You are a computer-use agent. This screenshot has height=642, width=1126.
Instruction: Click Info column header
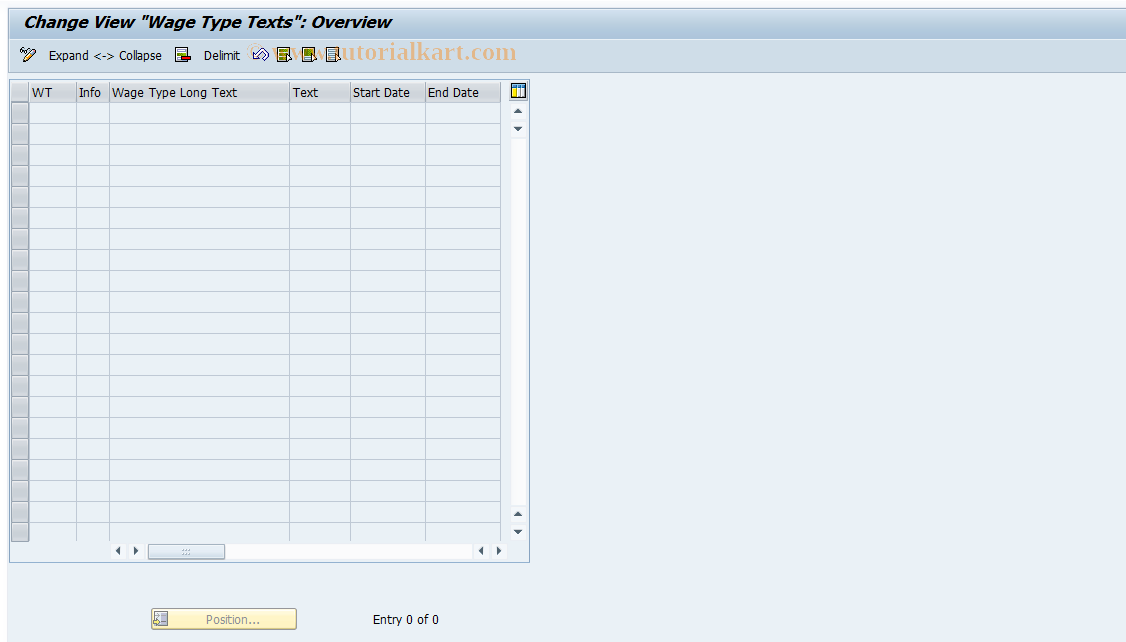click(x=93, y=93)
